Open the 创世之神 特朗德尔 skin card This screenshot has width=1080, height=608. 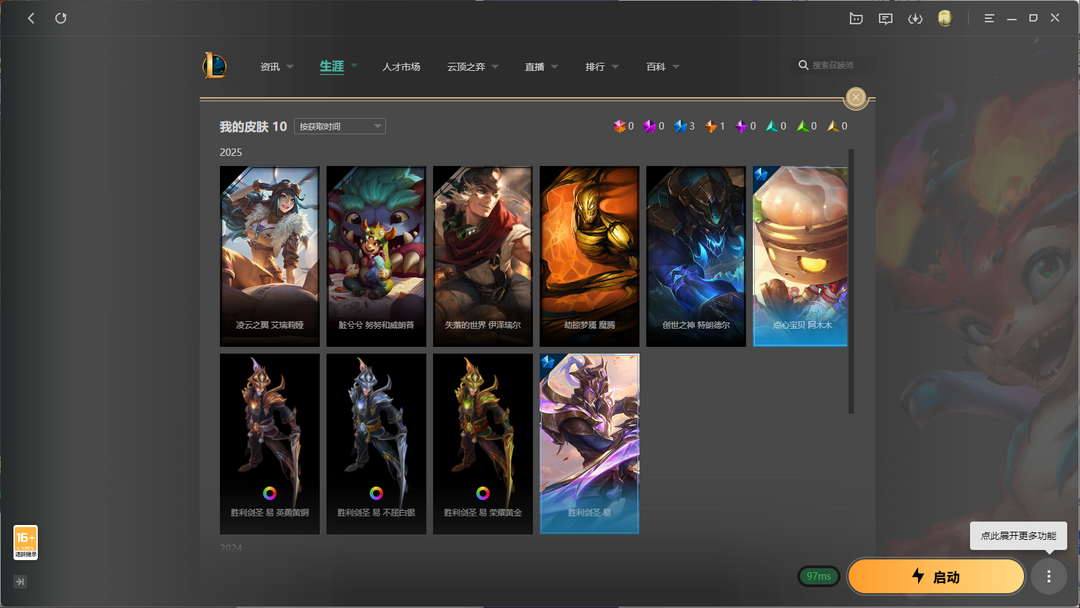pyautogui.click(x=696, y=256)
